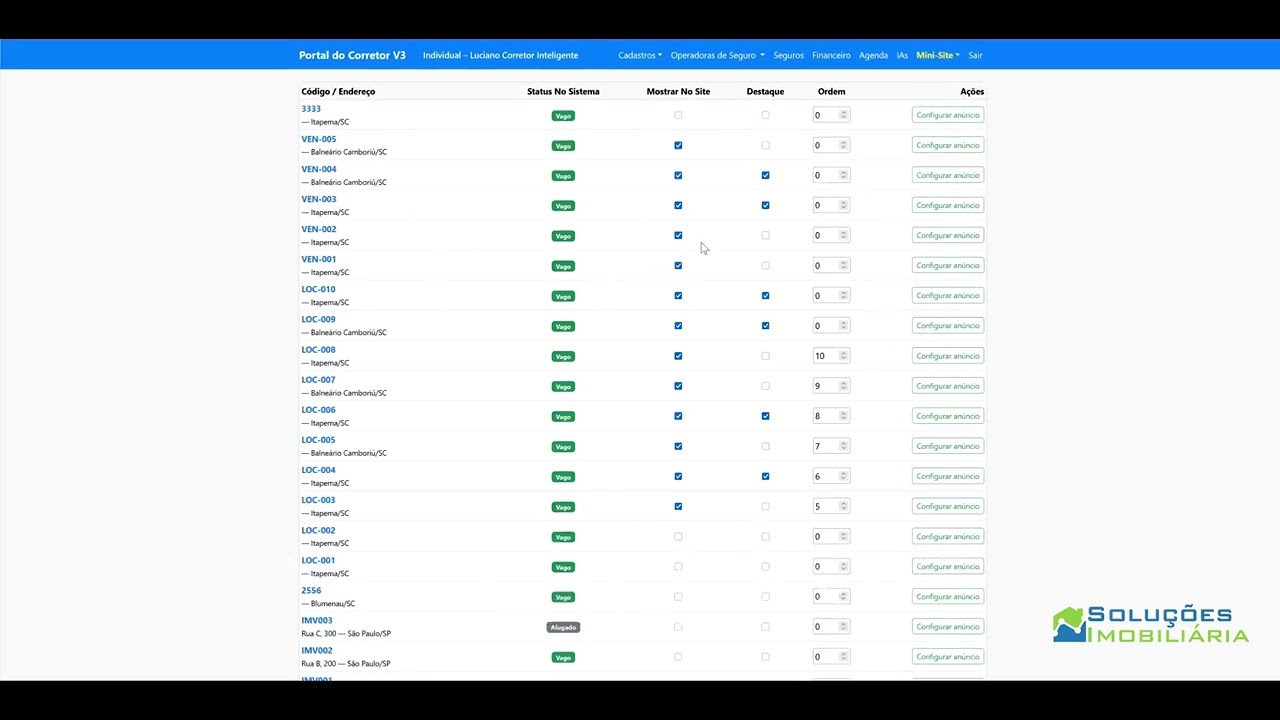
Task: Select IAs in the top navigation
Action: click(902, 55)
